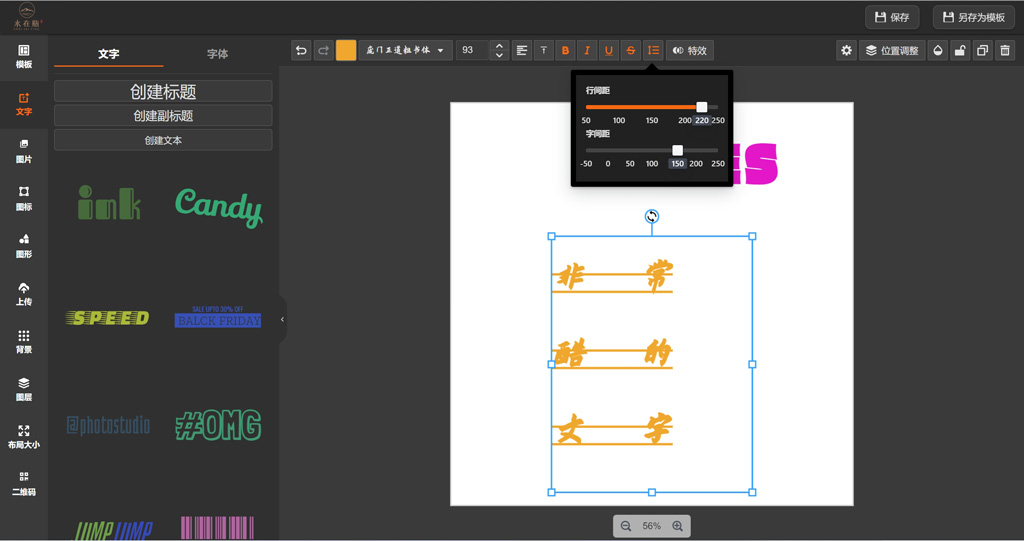This screenshot has height=541, width=1024.
Task: Zoom in the canvas with plus magnifier
Action: coord(677,526)
